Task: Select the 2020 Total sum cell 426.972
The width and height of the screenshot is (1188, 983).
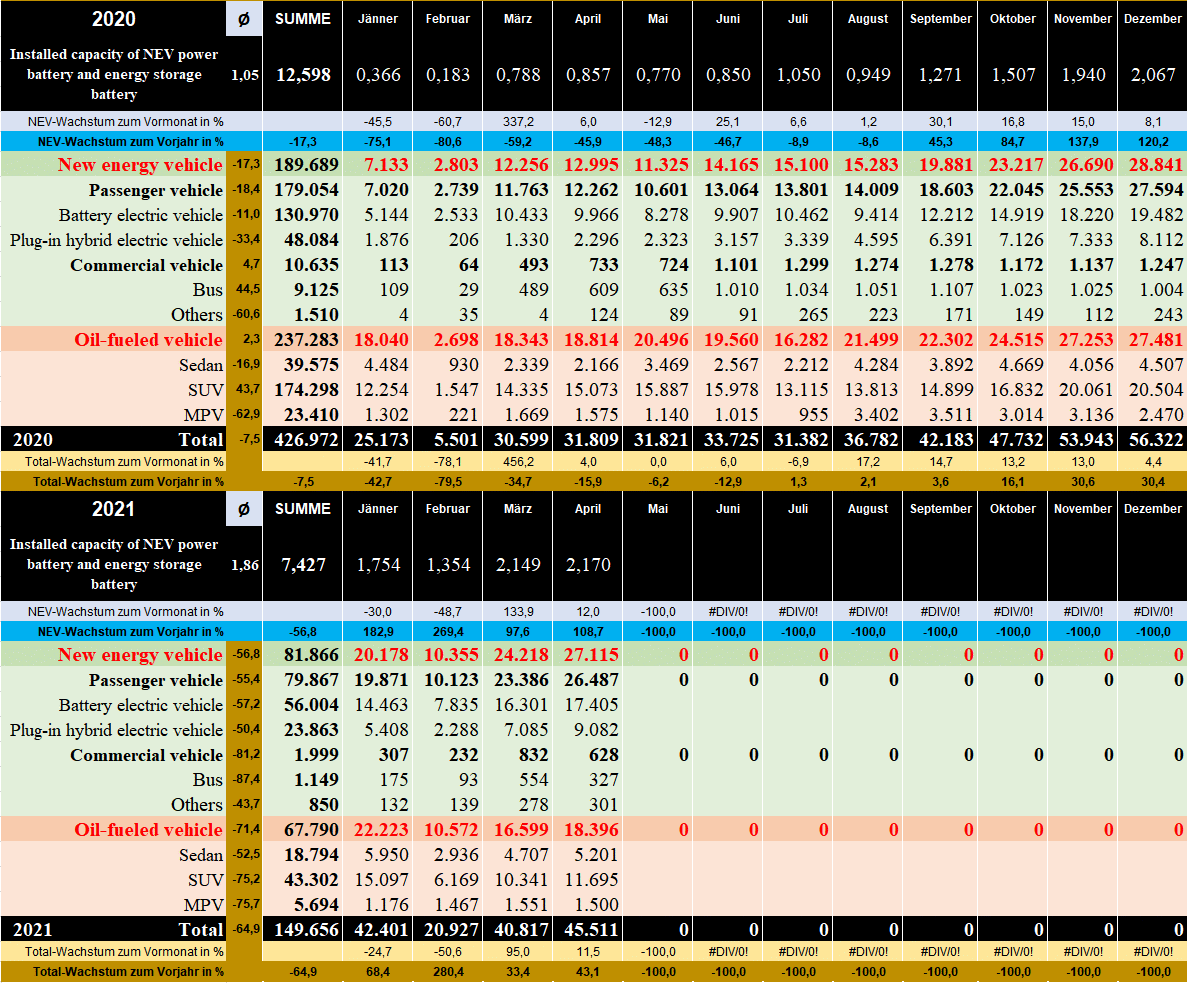Action: pyautogui.click(x=303, y=440)
